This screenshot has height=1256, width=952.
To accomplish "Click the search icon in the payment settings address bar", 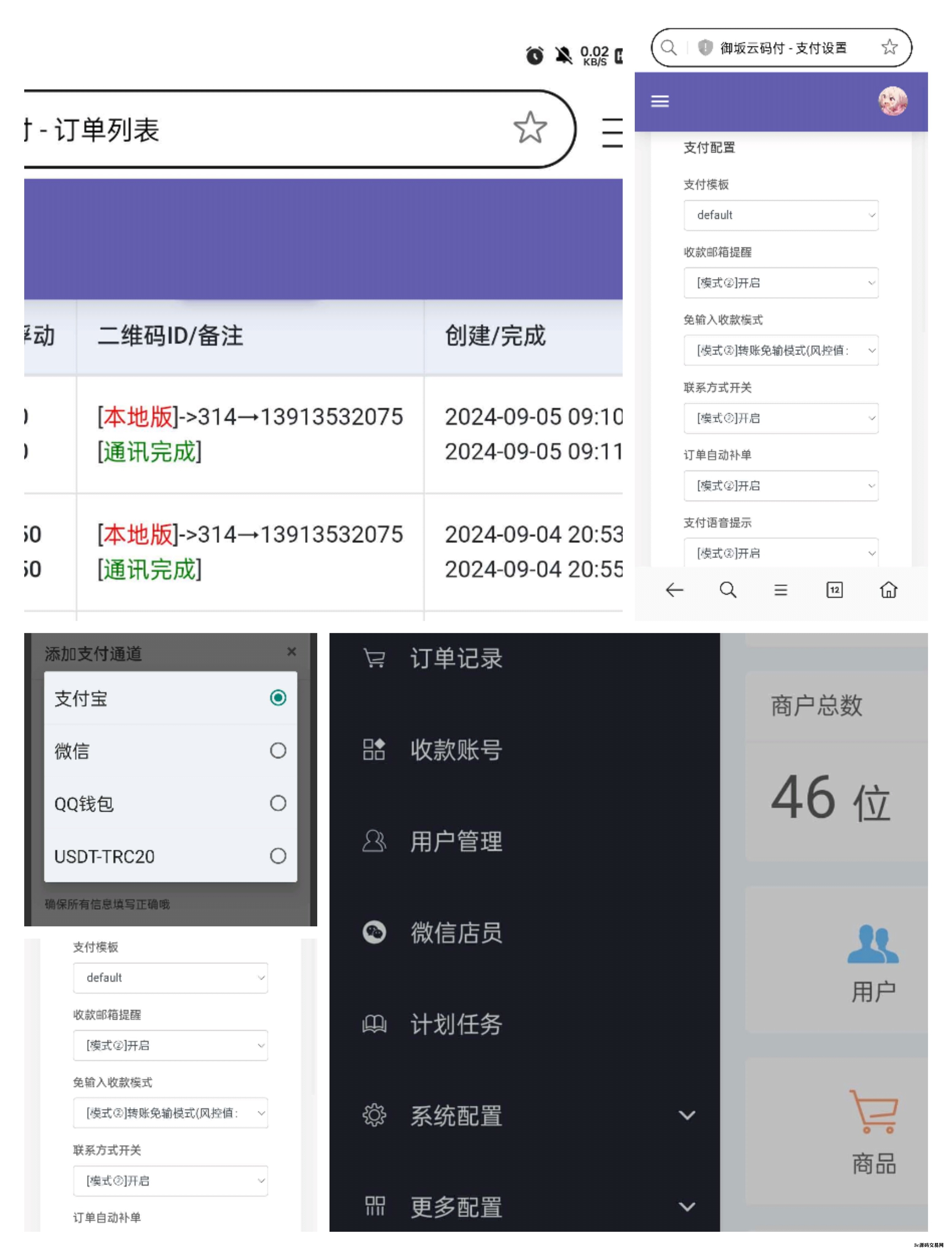I will [669, 47].
